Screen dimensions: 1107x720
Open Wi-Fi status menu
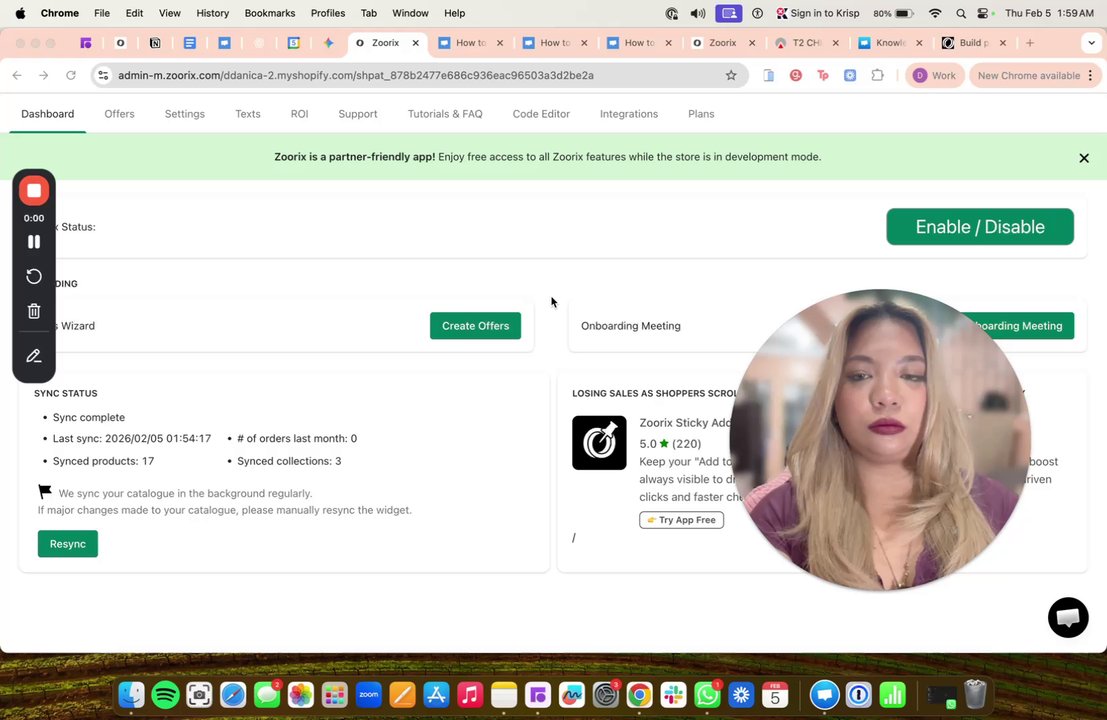click(935, 13)
